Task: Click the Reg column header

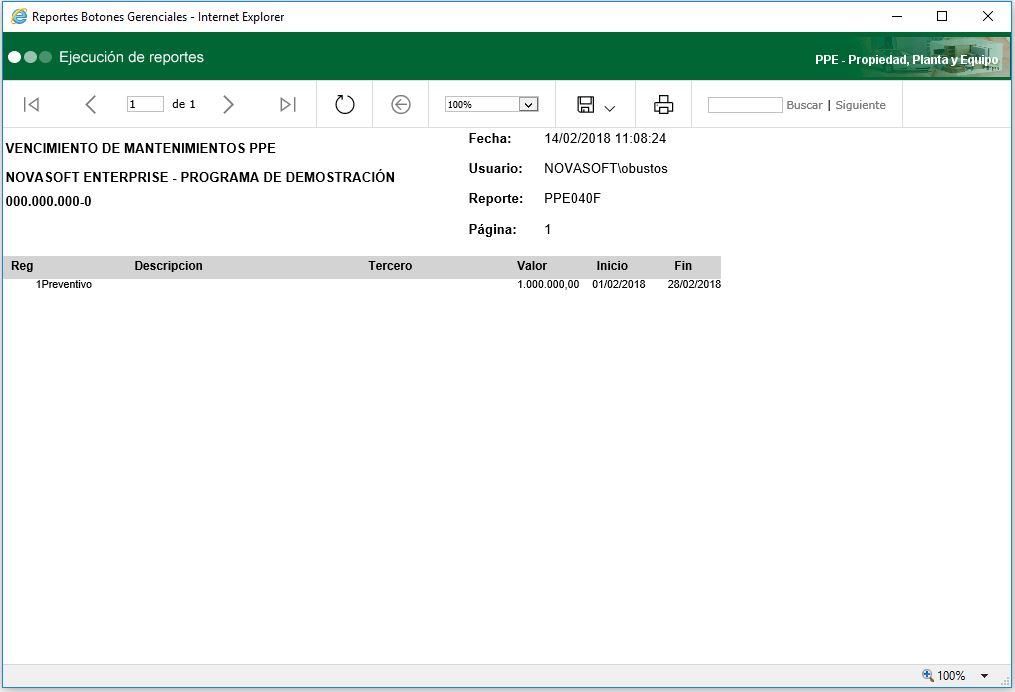Action: [x=22, y=266]
